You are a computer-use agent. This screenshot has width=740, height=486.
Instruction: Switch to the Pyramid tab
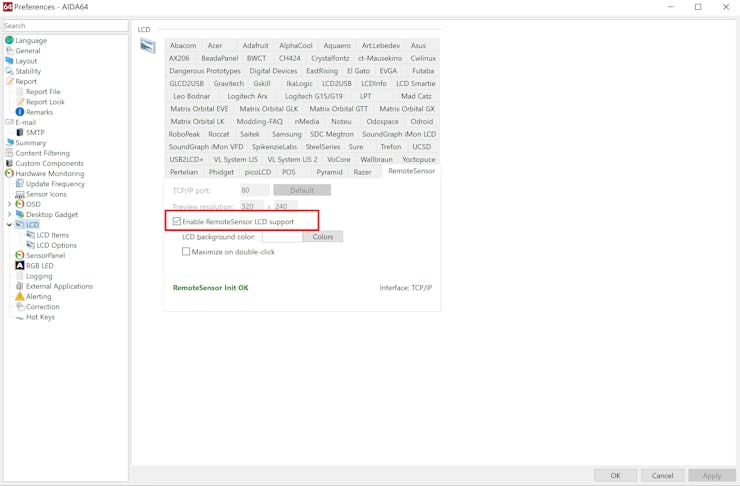pos(329,172)
